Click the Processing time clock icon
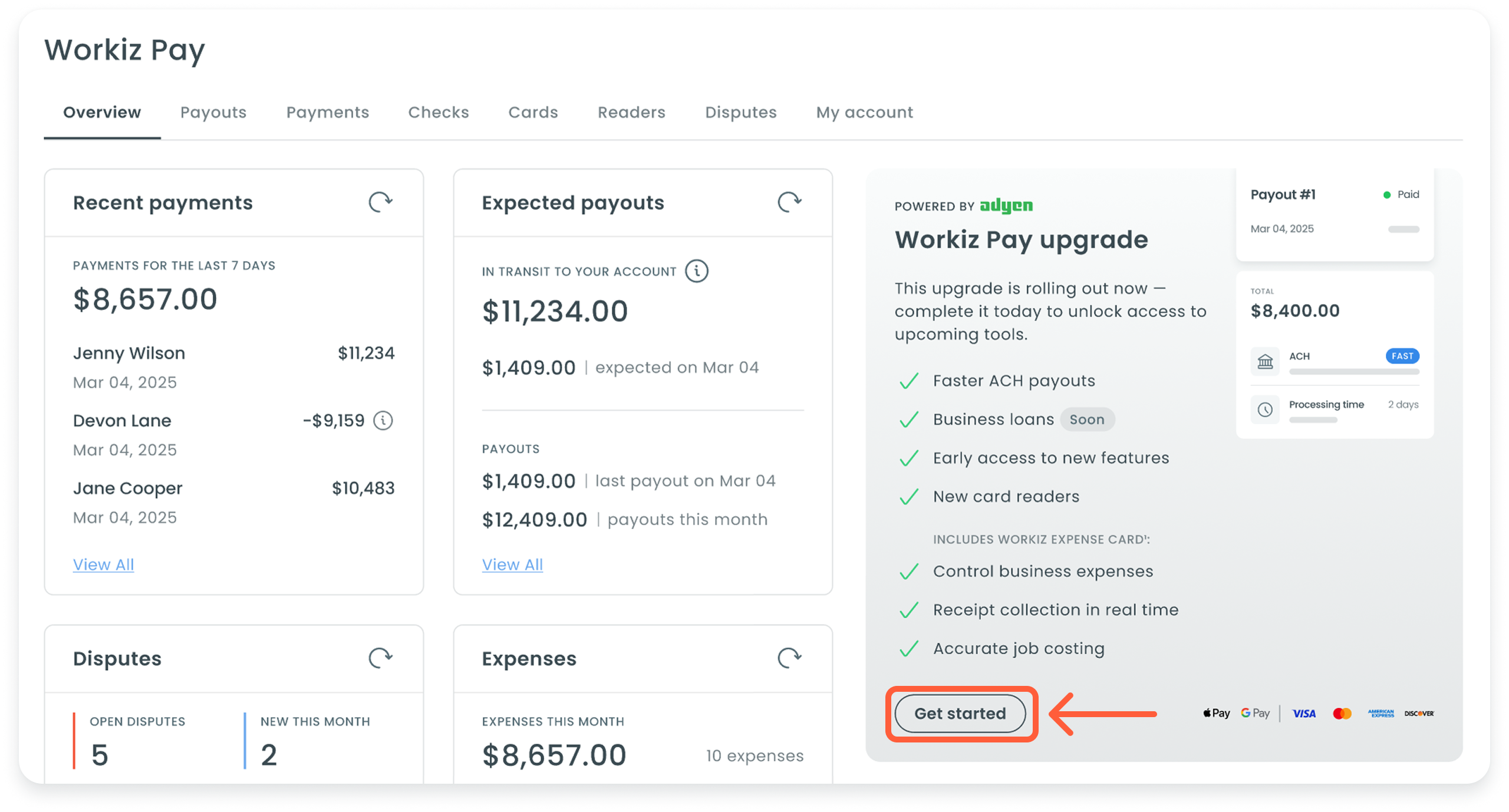The width and height of the screenshot is (1509, 812). [x=1265, y=410]
